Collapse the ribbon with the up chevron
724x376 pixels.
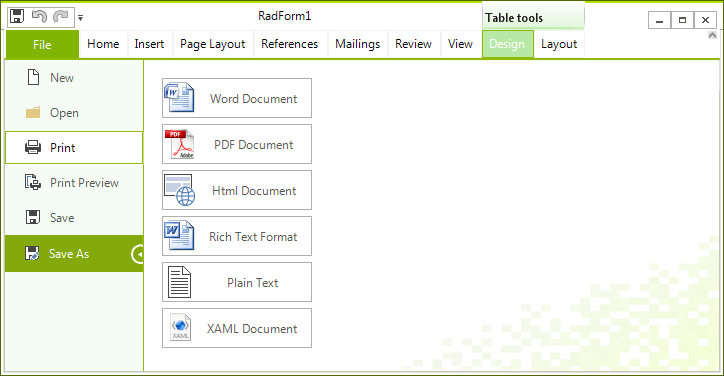(712, 36)
